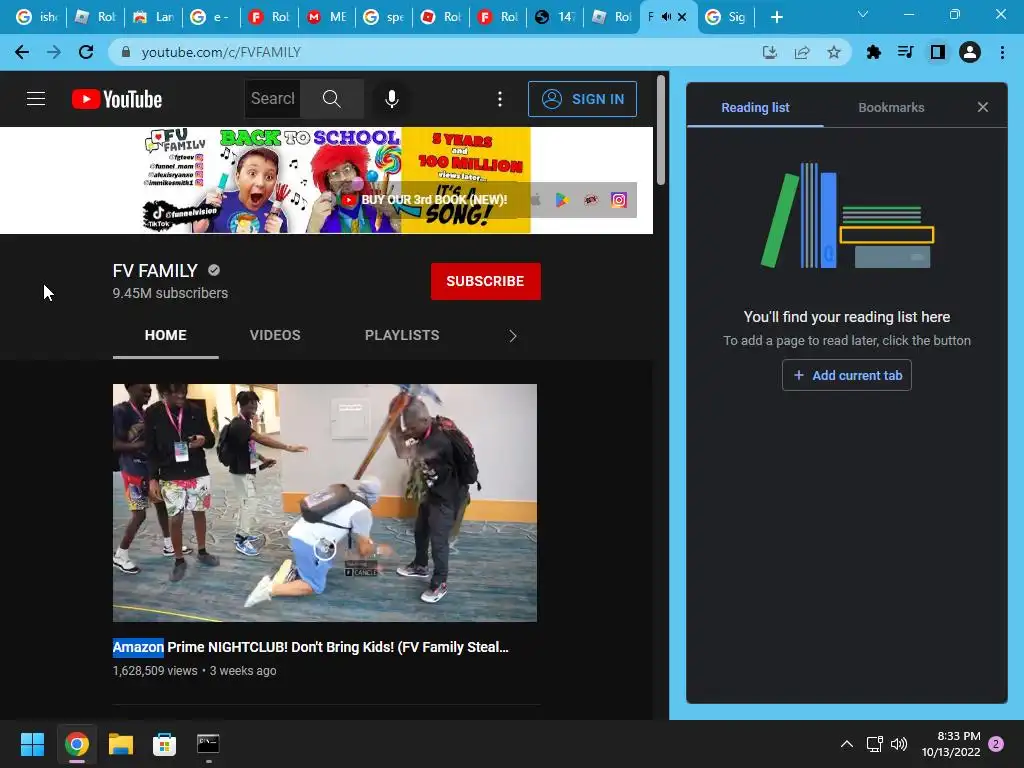Go back with browser back arrow
The width and height of the screenshot is (1024, 768).
(22, 52)
